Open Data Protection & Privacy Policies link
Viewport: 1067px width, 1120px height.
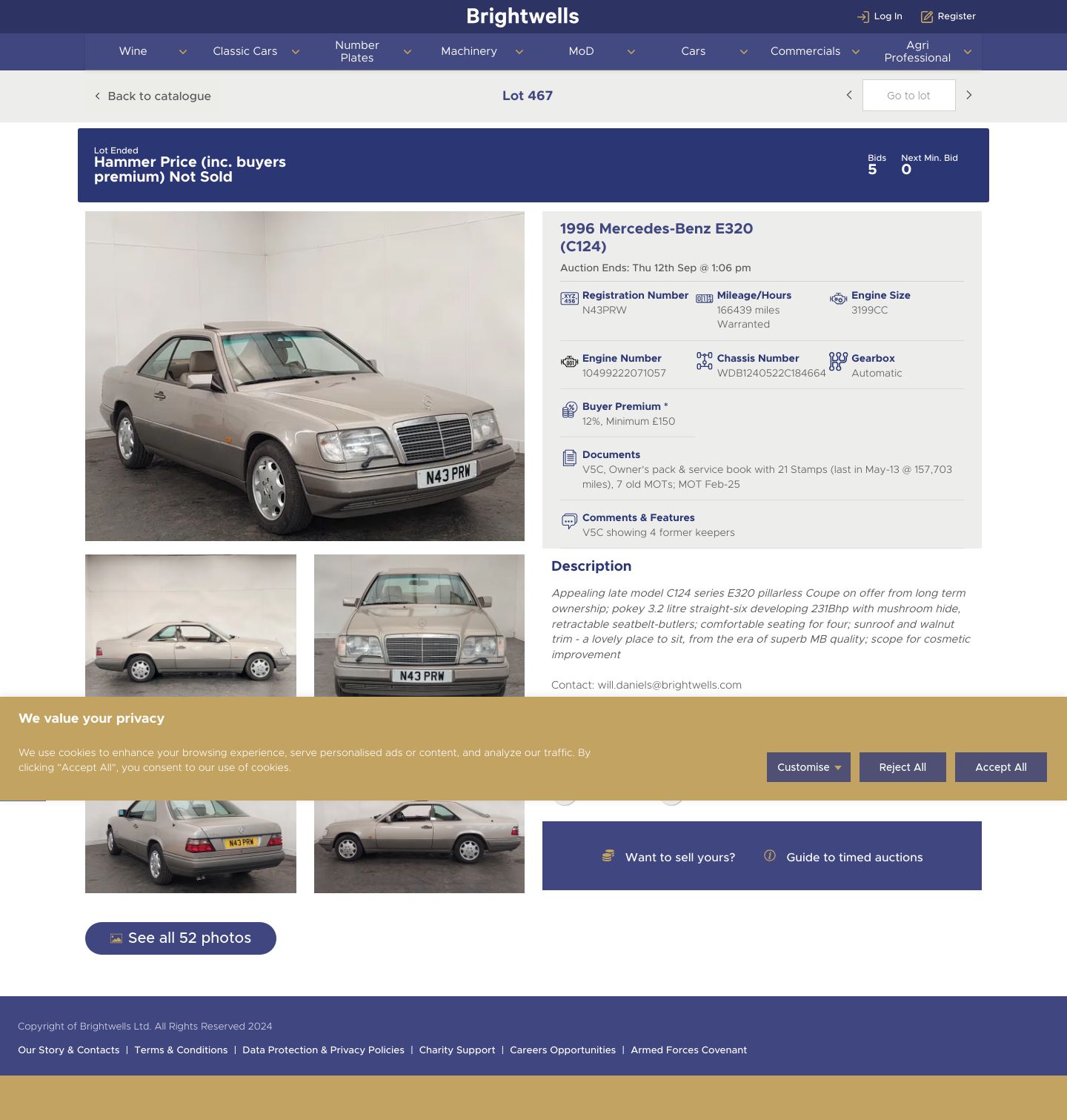(323, 1050)
